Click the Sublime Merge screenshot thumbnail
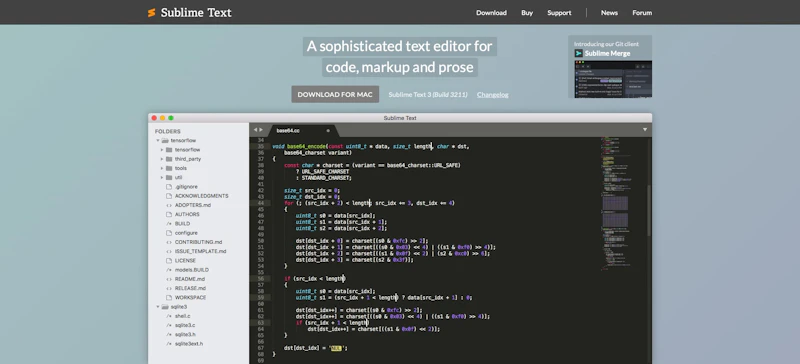 613,79
